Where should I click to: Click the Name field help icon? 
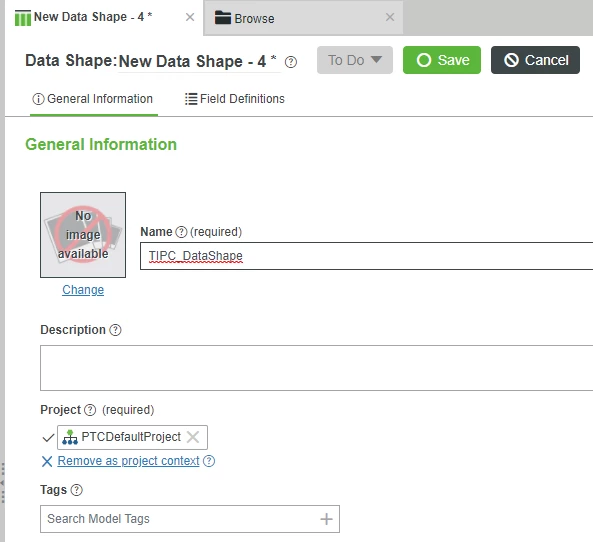(x=181, y=232)
